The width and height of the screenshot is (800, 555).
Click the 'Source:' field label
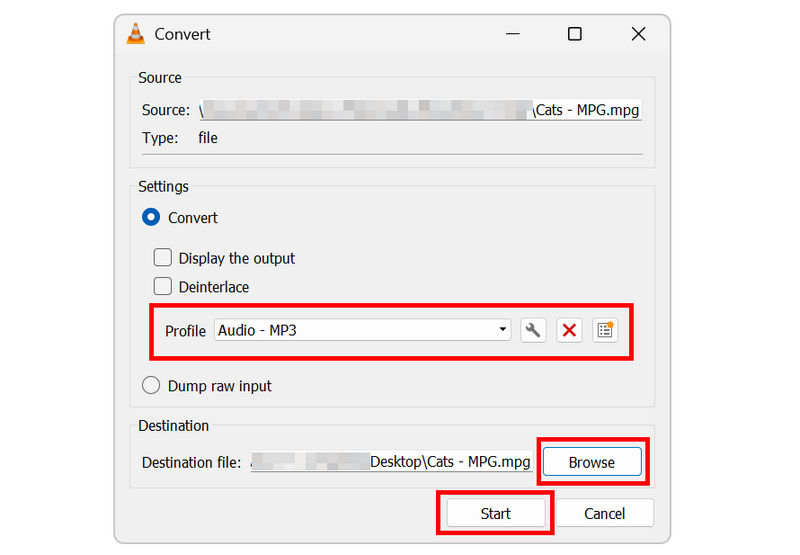coord(166,110)
